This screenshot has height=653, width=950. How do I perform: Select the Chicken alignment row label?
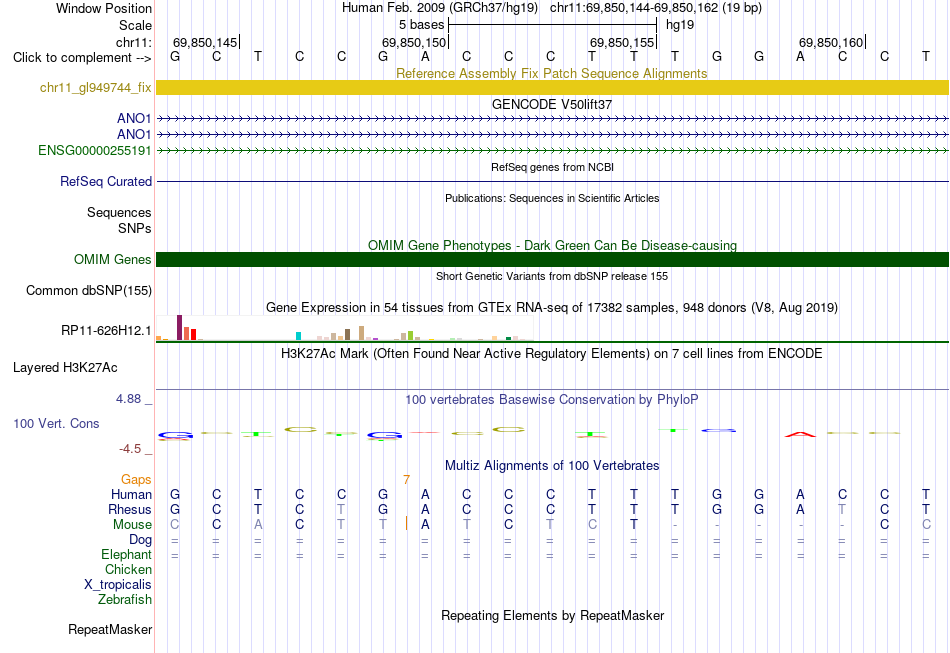click(x=128, y=569)
